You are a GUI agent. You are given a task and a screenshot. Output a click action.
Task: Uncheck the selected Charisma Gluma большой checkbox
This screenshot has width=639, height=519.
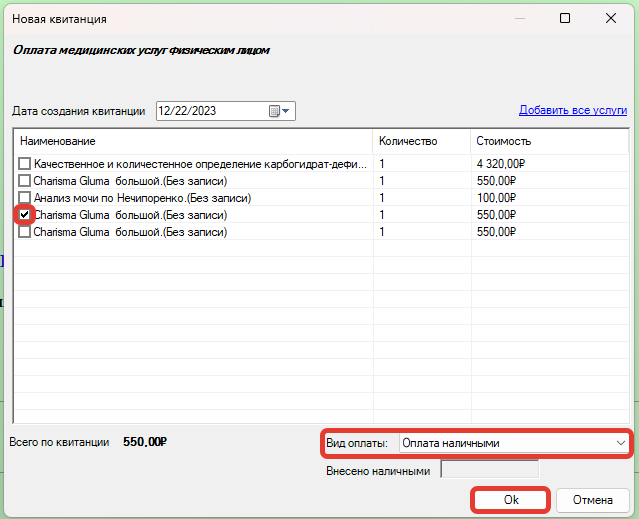(25, 215)
